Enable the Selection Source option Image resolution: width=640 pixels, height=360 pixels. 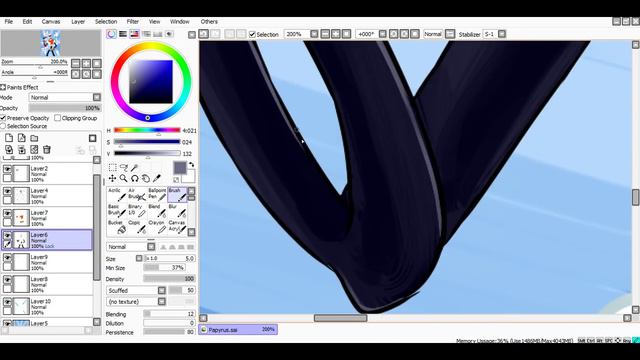[x=3, y=126]
